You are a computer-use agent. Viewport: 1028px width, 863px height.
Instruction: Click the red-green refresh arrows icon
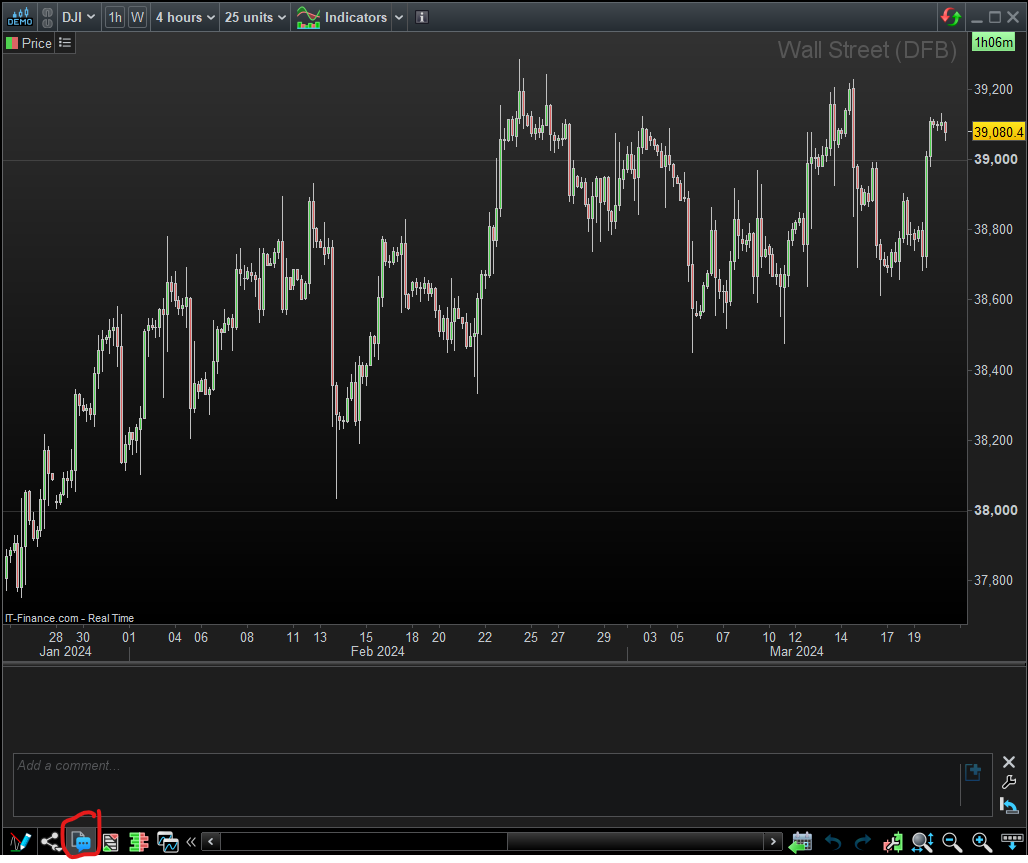coord(950,17)
